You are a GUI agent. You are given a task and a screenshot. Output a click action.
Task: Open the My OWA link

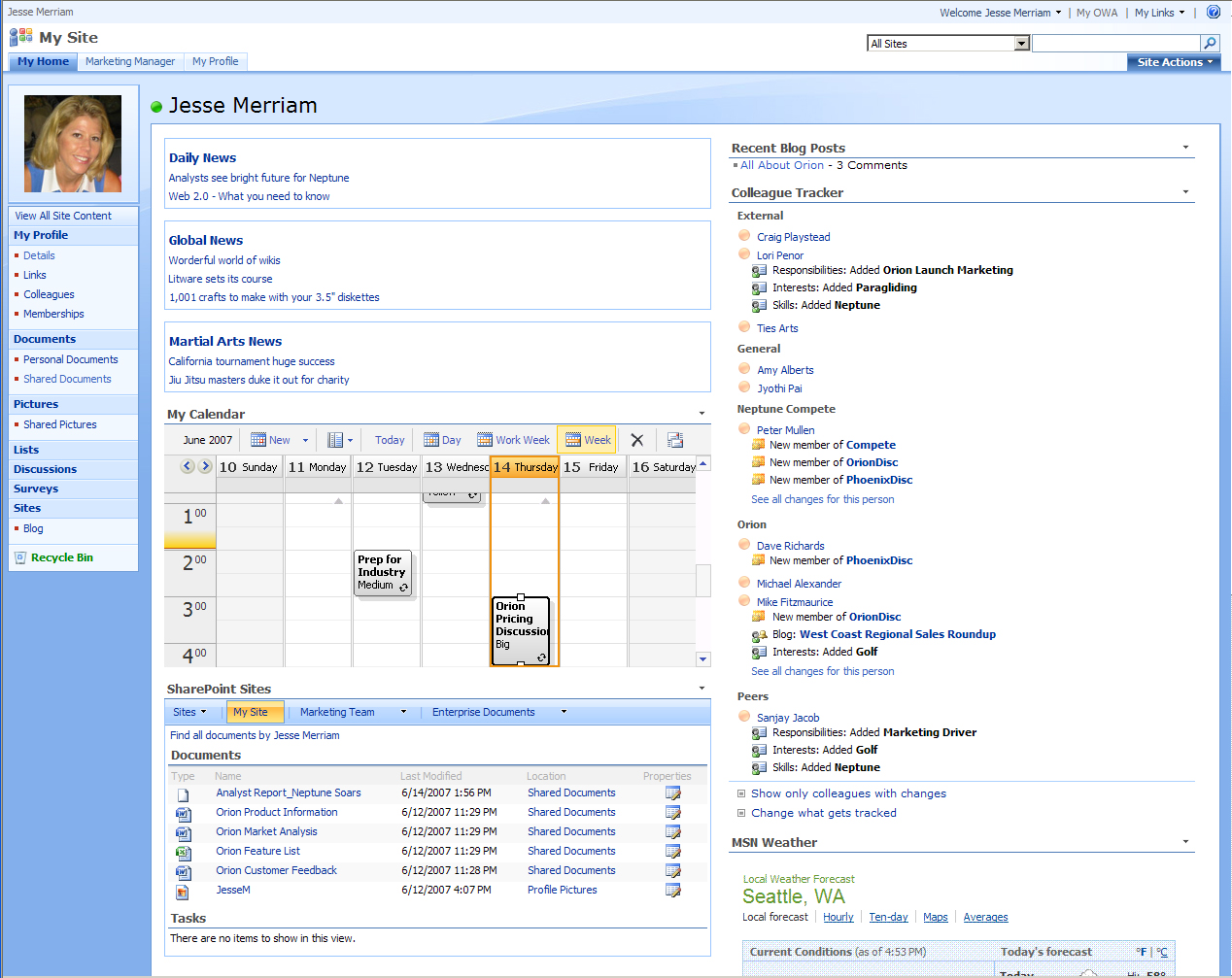coord(1097,13)
